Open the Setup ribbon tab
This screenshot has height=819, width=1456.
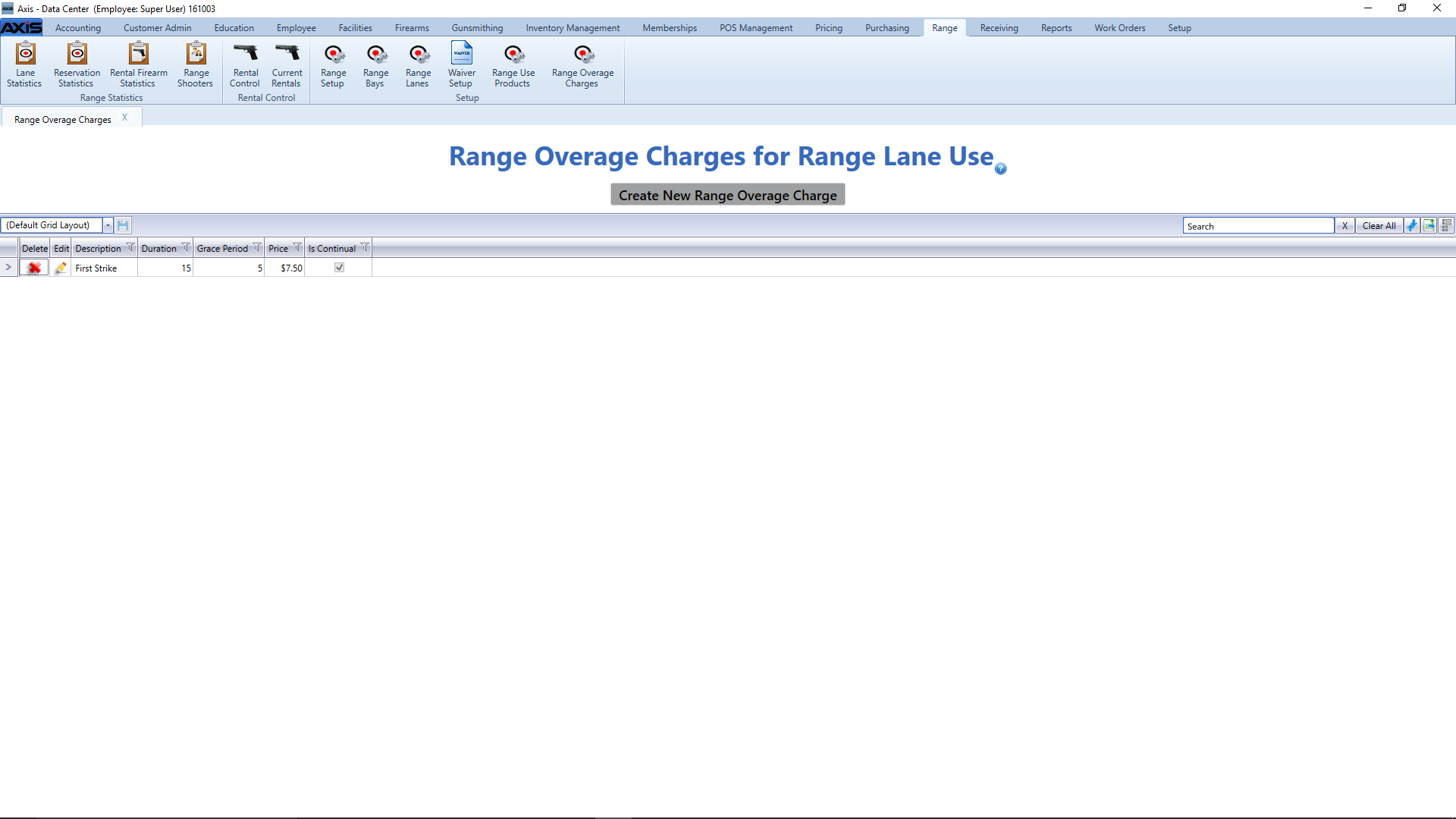click(x=1179, y=28)
